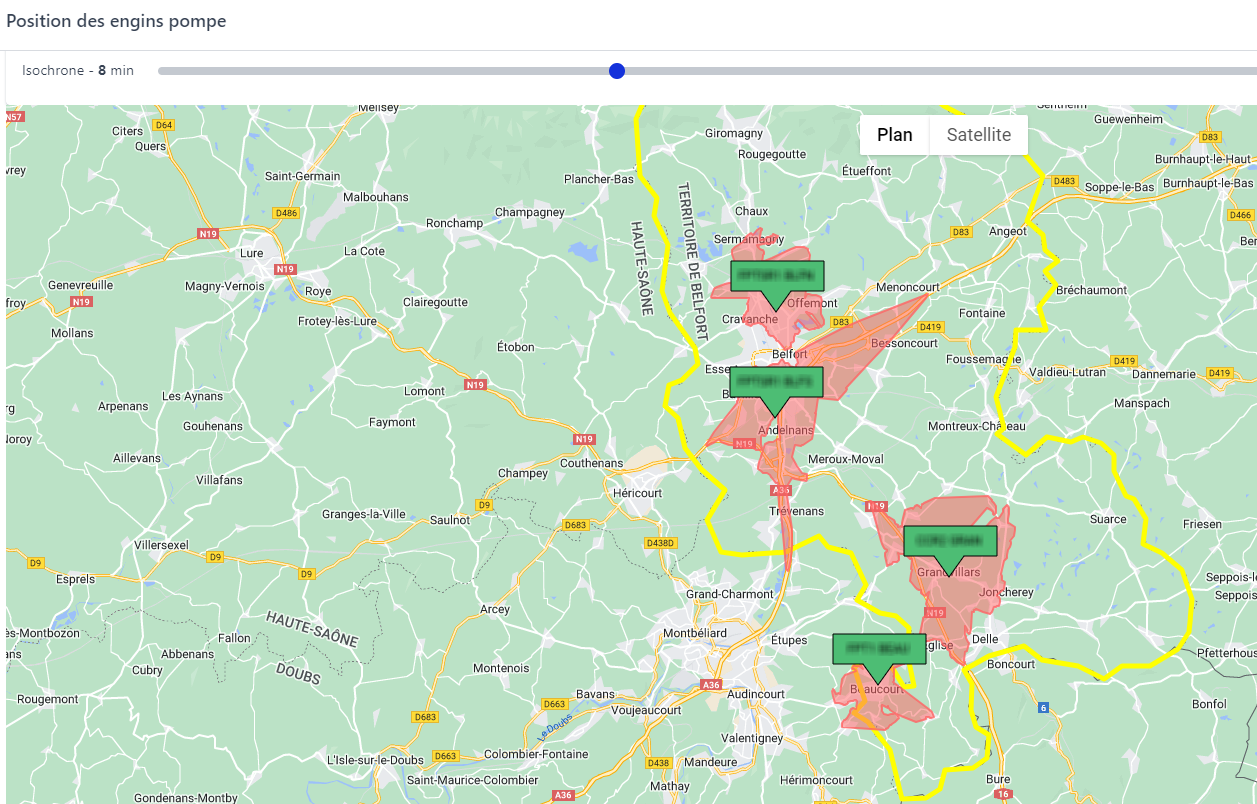Click the D438D road shield near Héricourt
1257x804 pixels.
click(x=661, y=543)
